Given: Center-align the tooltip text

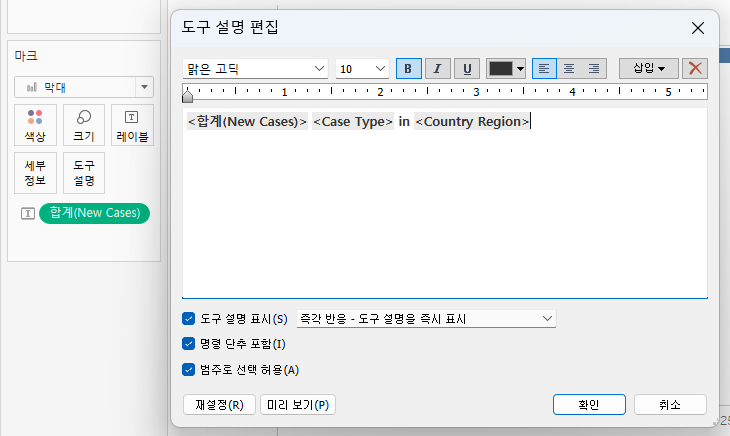Looking at the screenshot, I should point(569,69).
